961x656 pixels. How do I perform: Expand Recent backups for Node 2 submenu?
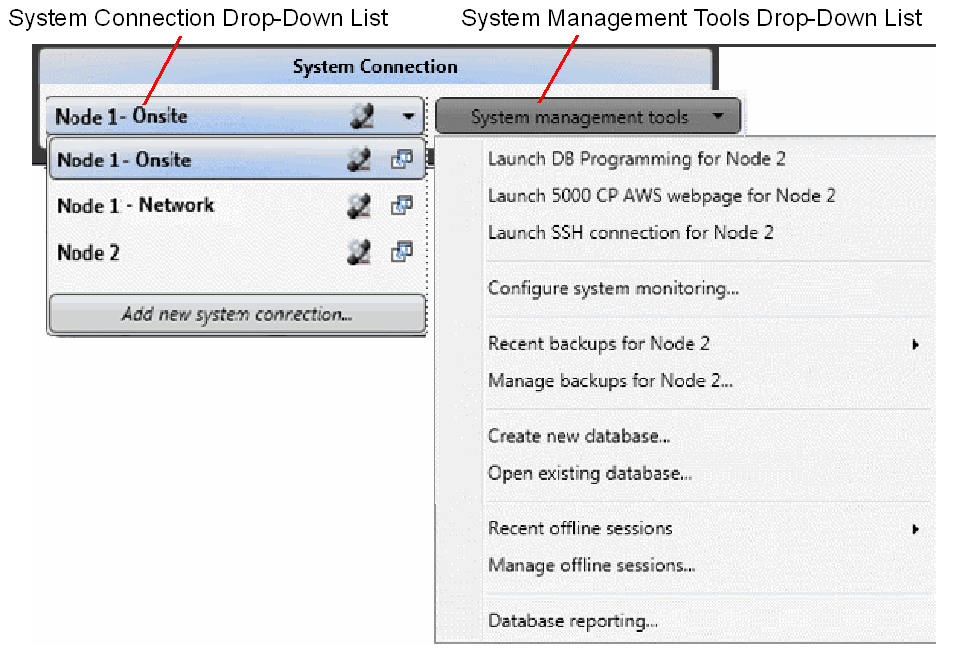pyautogui.click(x=915, y=345)
